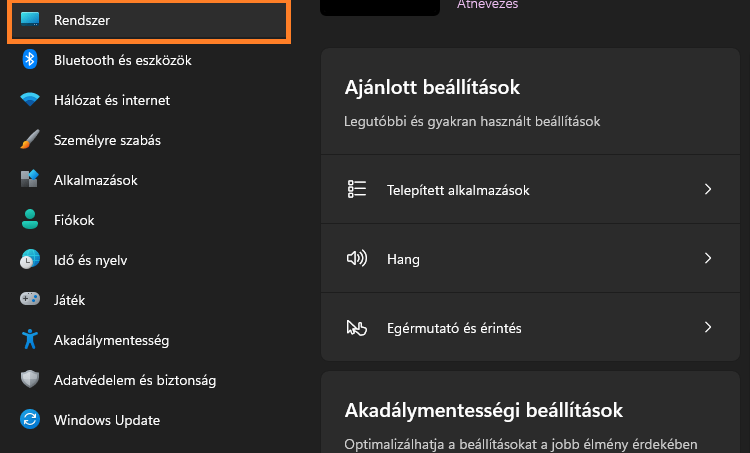Viewport: 750px width, 453px height.
Task: Expand Telepített alkalmazások with its chevron
Action: 708,189
